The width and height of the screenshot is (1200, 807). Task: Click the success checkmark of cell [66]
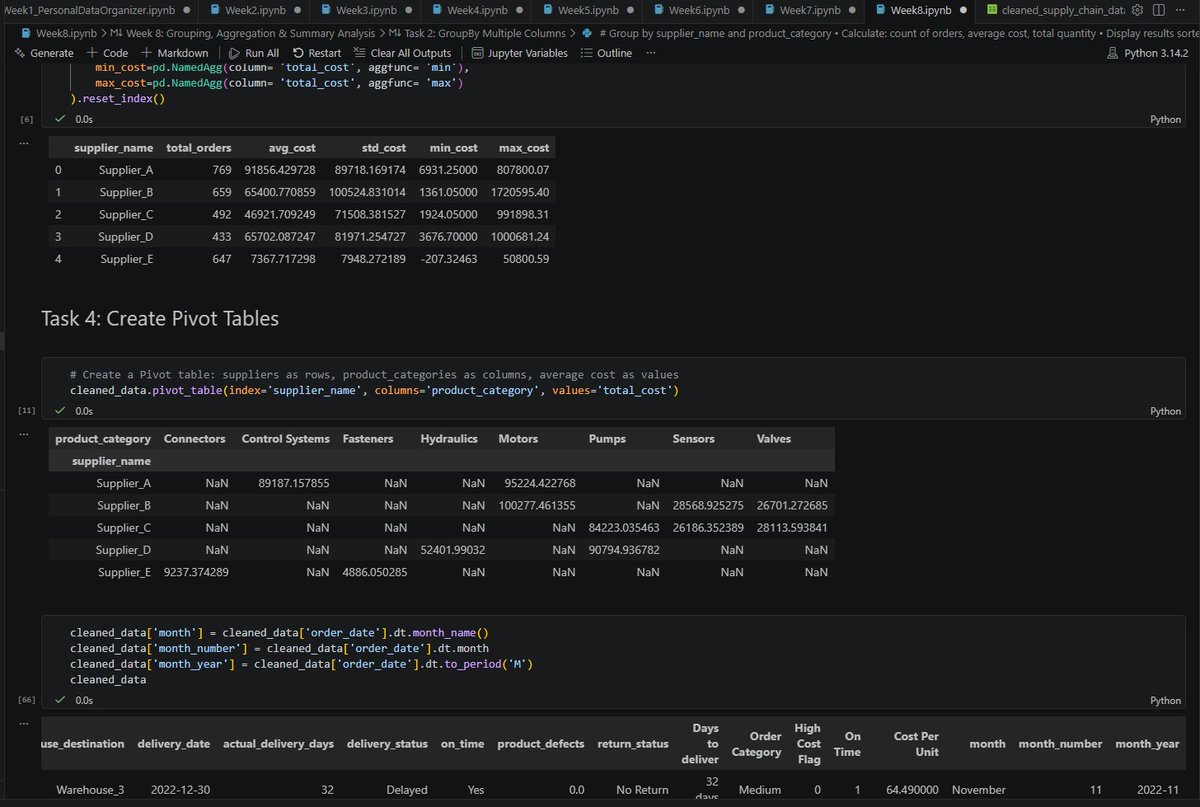[61, 700]
